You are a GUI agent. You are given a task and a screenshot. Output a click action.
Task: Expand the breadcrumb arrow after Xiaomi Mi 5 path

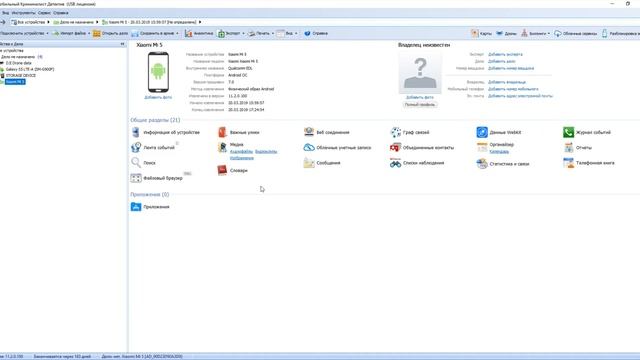[x=200, y=22]
